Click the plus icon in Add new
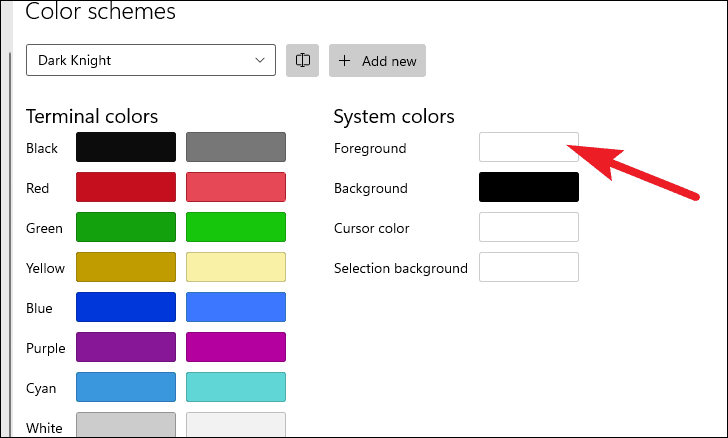Screen dimensions: 728x438 pyautogui.click(x=344, y=60)
